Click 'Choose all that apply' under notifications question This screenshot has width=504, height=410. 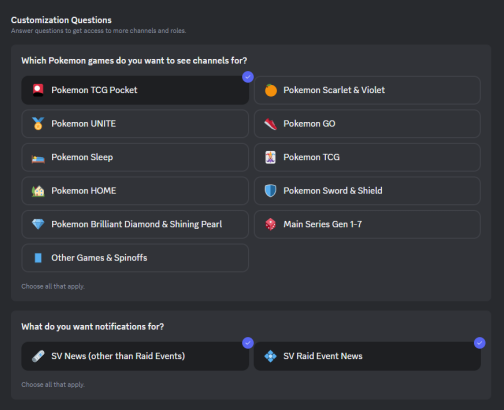(x=53, y=385)
